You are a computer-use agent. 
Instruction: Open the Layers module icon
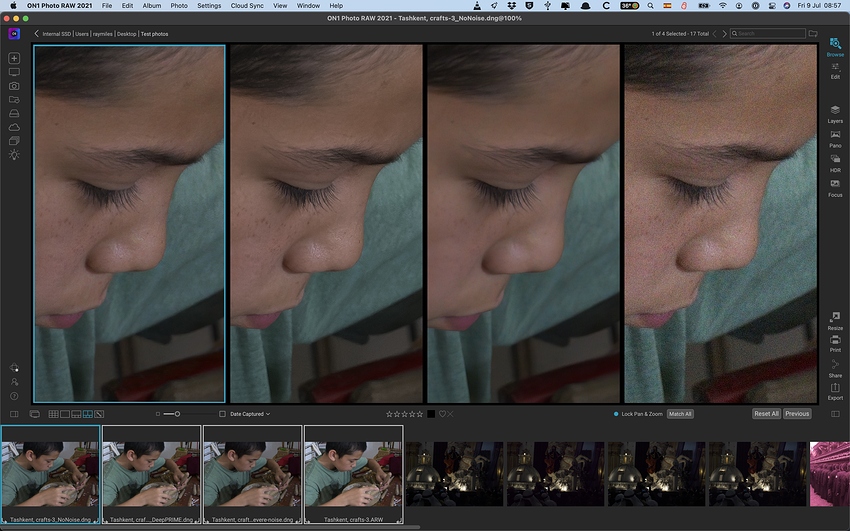pos(835,112)
